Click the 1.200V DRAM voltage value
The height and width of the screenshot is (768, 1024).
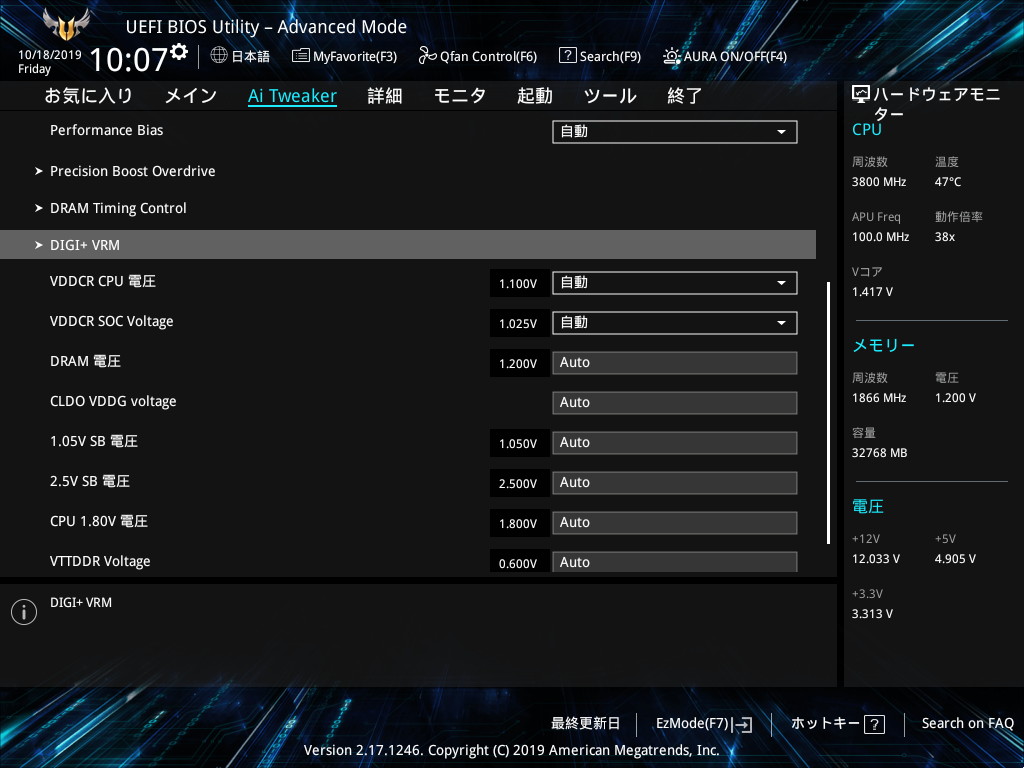coord(519,364)
